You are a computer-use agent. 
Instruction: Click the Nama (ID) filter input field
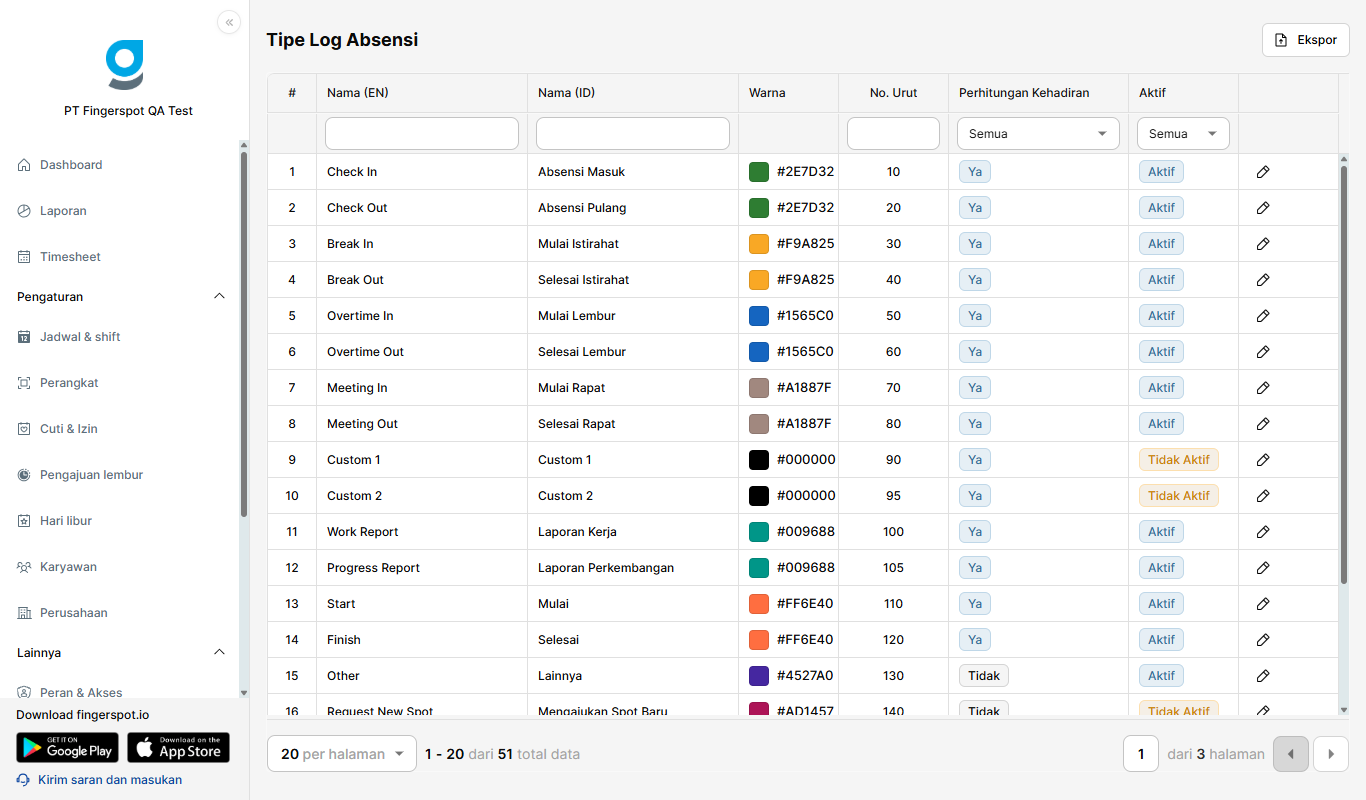pyautogui.click(x=633, y=133)
